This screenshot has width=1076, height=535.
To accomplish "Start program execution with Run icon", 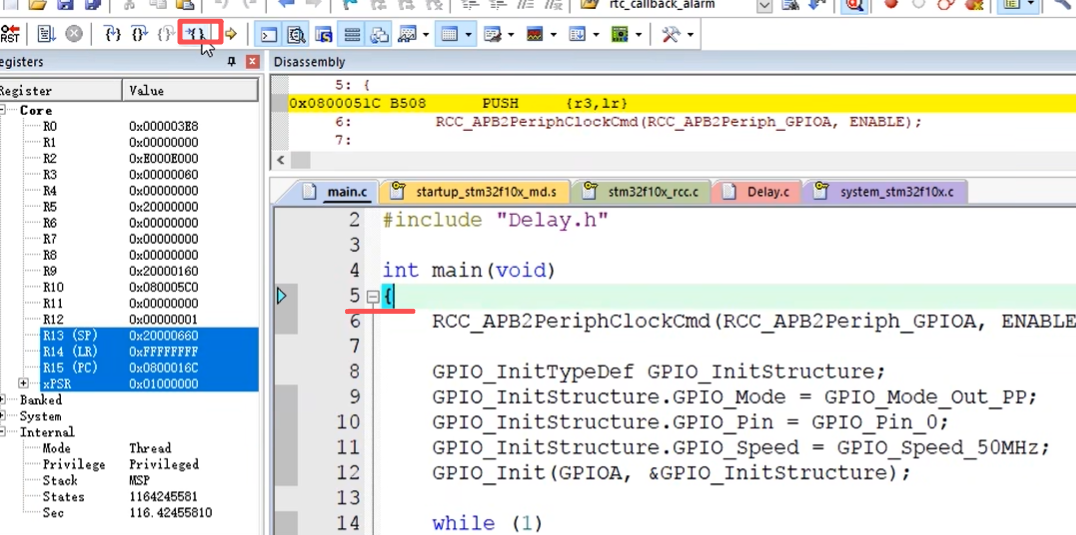I will (x=47, y=34).
